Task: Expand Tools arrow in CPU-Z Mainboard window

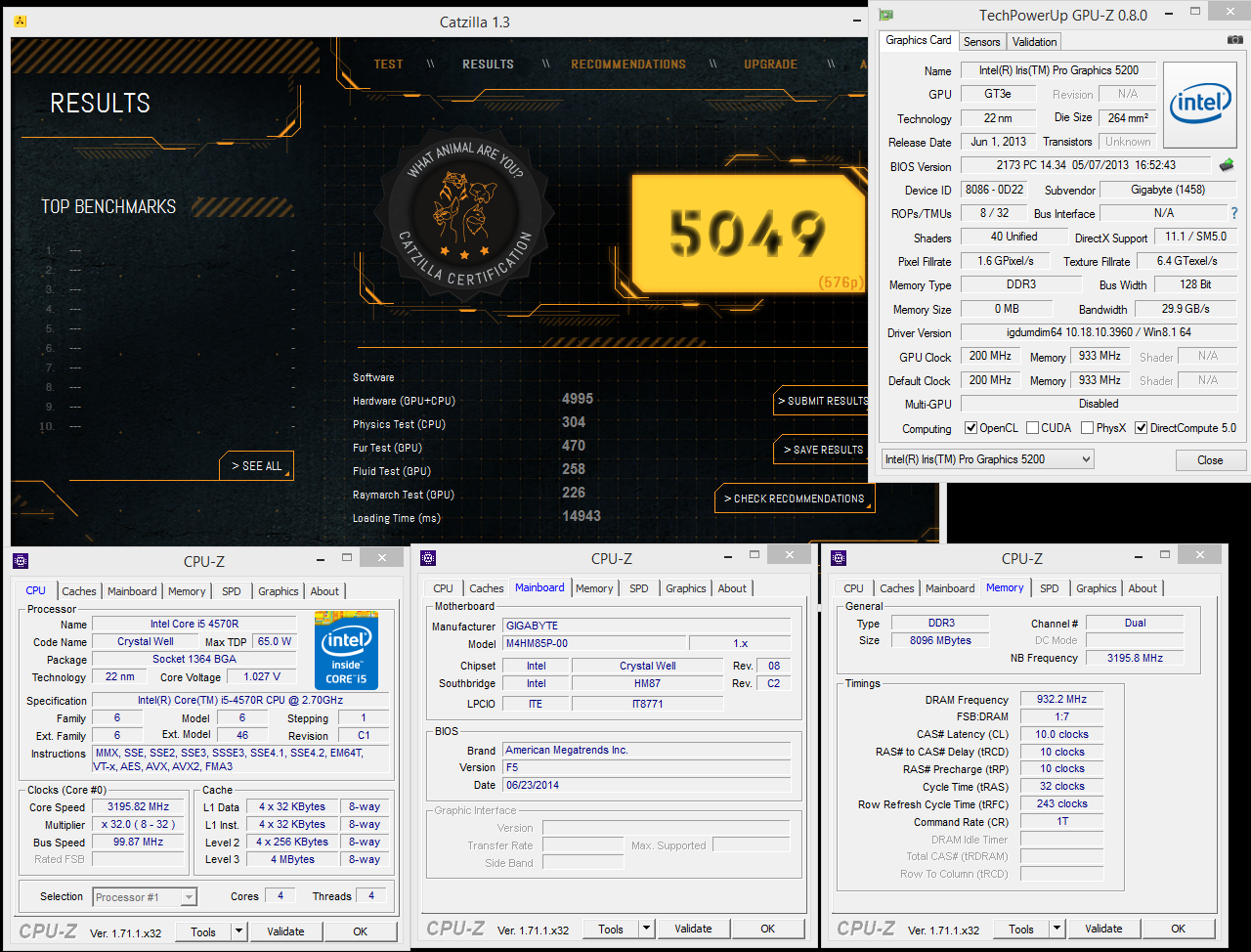Action: 646,929
